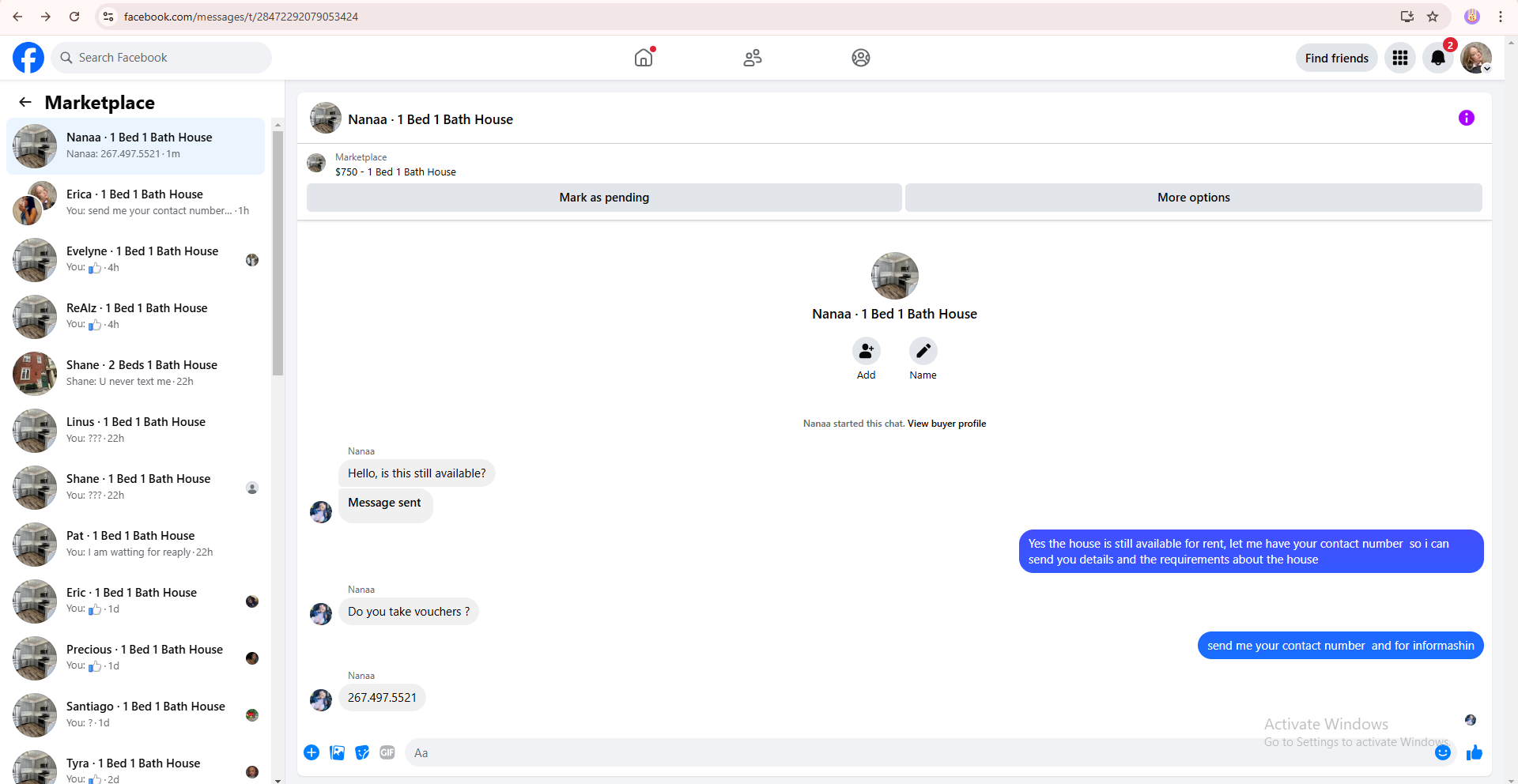Viewport: 1518px width, 784px height.
Task: Attach a photo using the image icon
Action: (338, 752)
